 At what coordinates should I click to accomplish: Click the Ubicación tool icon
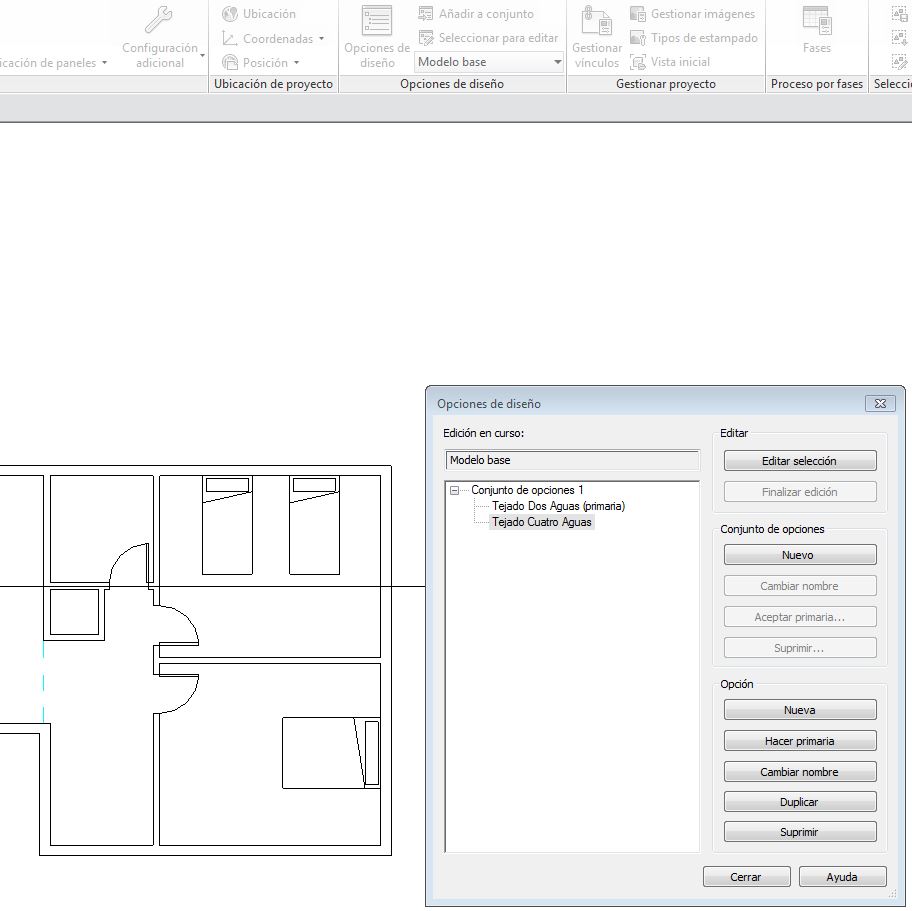click(x=231, y=14)
